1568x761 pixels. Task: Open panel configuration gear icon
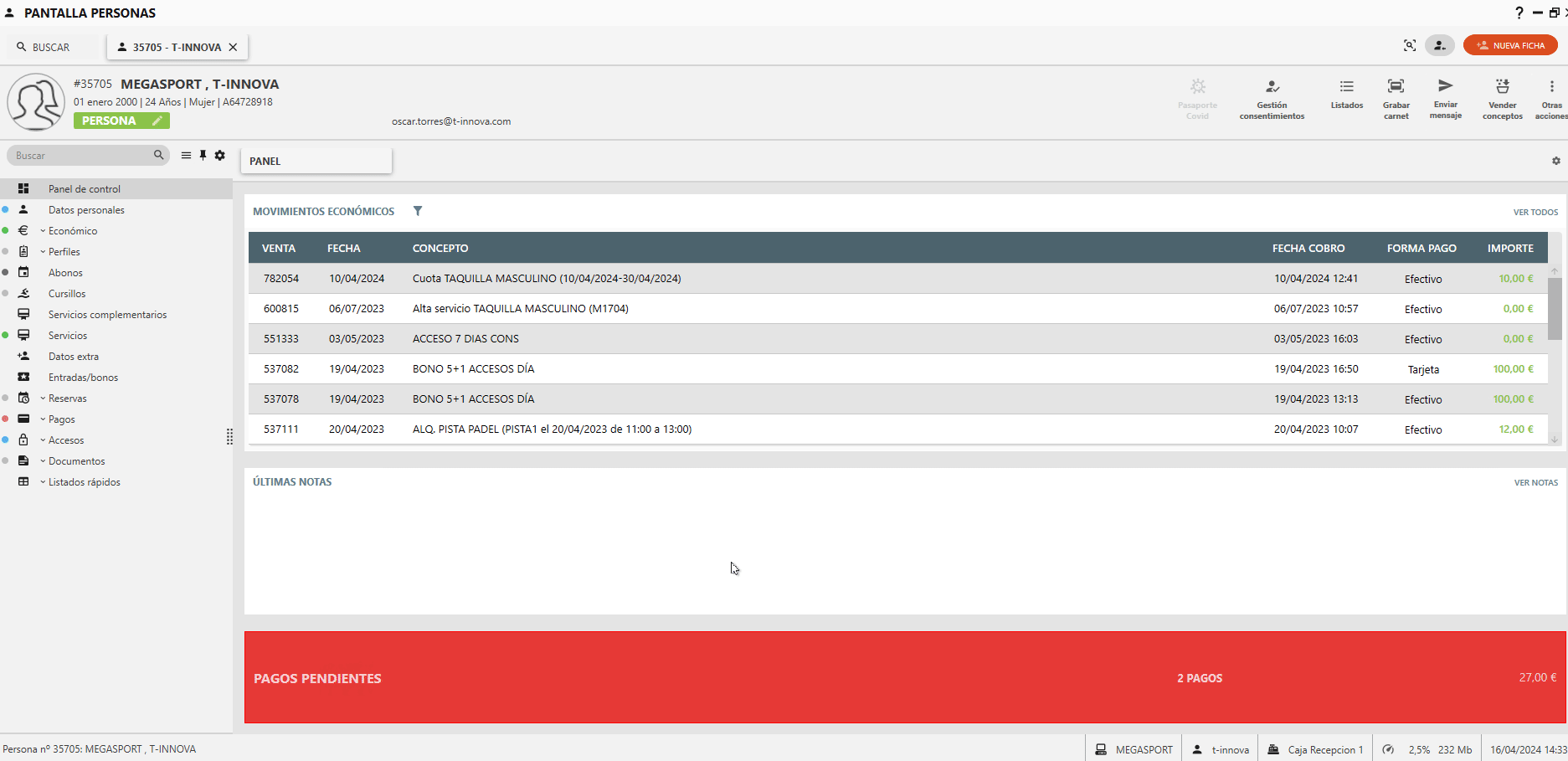(x=1556, y=161)
